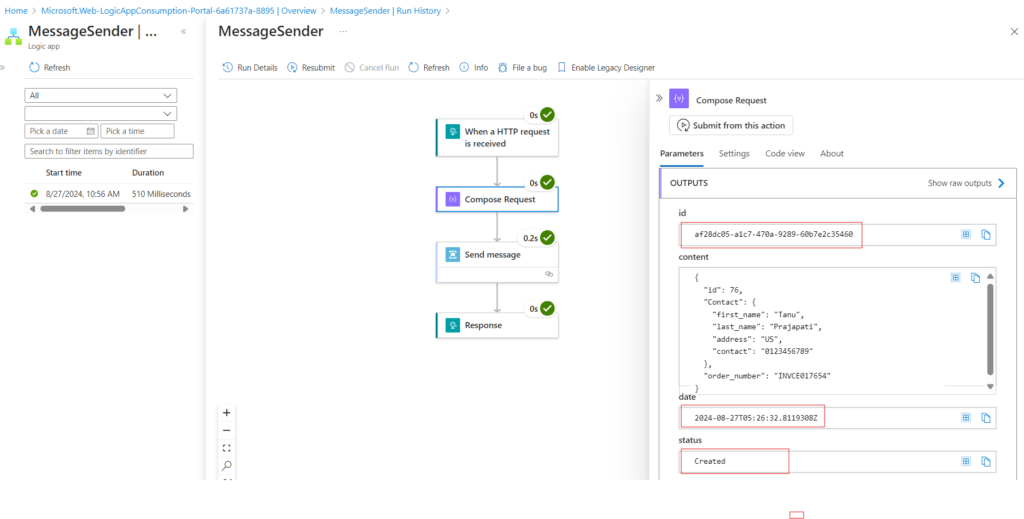
Task: Click the date output value field
Action: point(838,418)
